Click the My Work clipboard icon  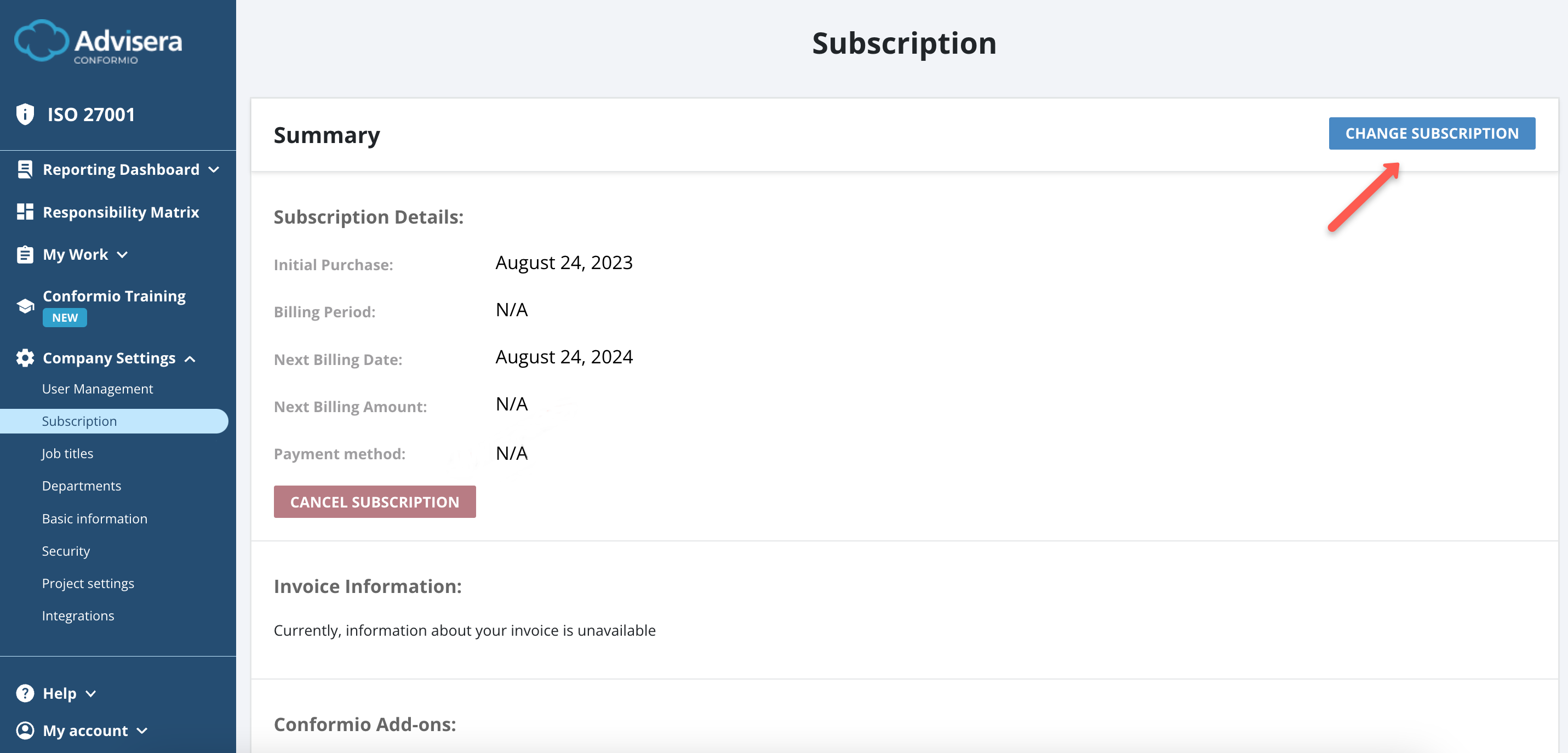pos(24,254)
